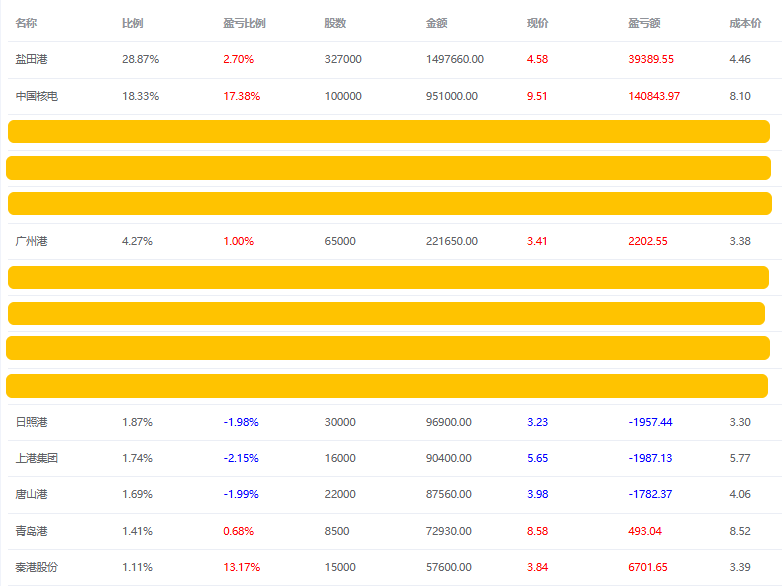This screenshot has width=782, height=586.
Task: Click the 90400.00 amount
Action: click(449, 458)
